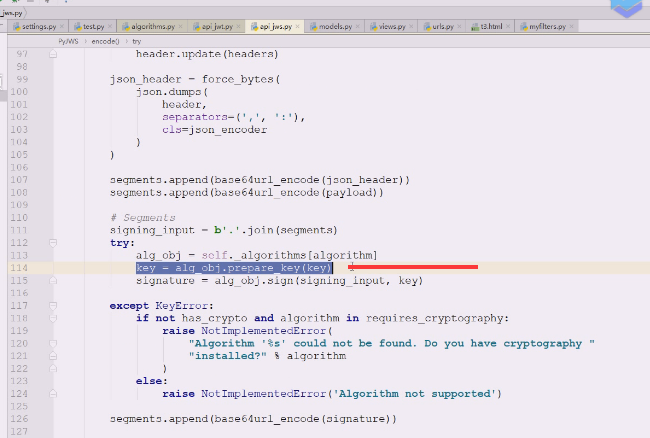Switch to the test.py tab

(94, 27)
